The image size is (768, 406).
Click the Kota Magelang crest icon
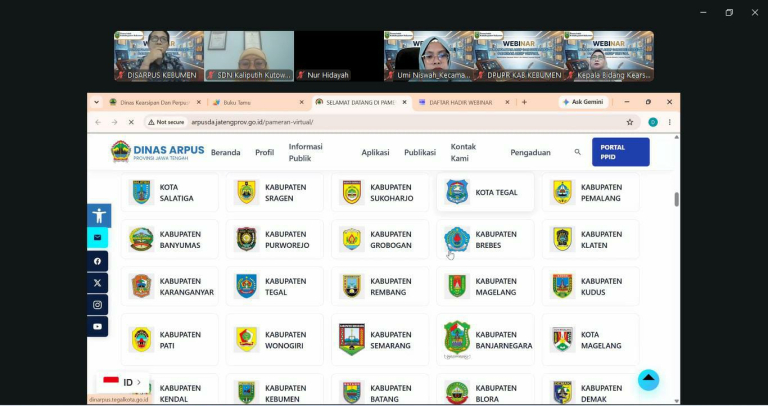tap(562, 339)
